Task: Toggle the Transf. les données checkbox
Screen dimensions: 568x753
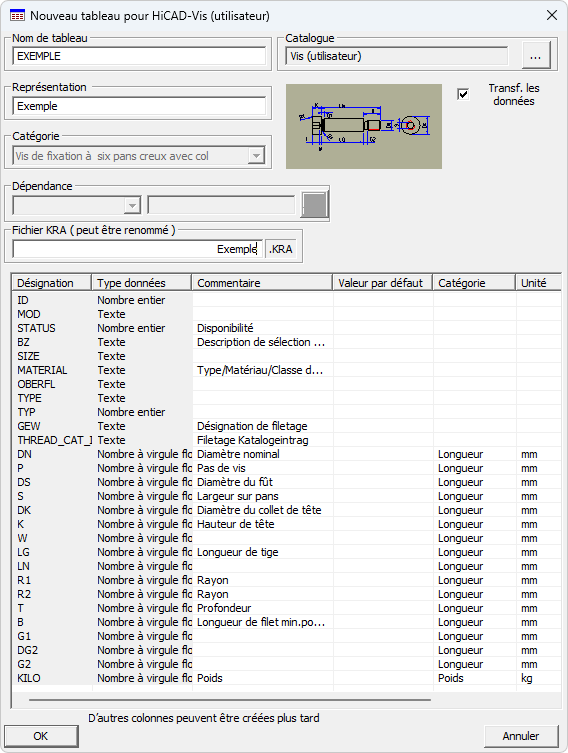Action: 463,94
